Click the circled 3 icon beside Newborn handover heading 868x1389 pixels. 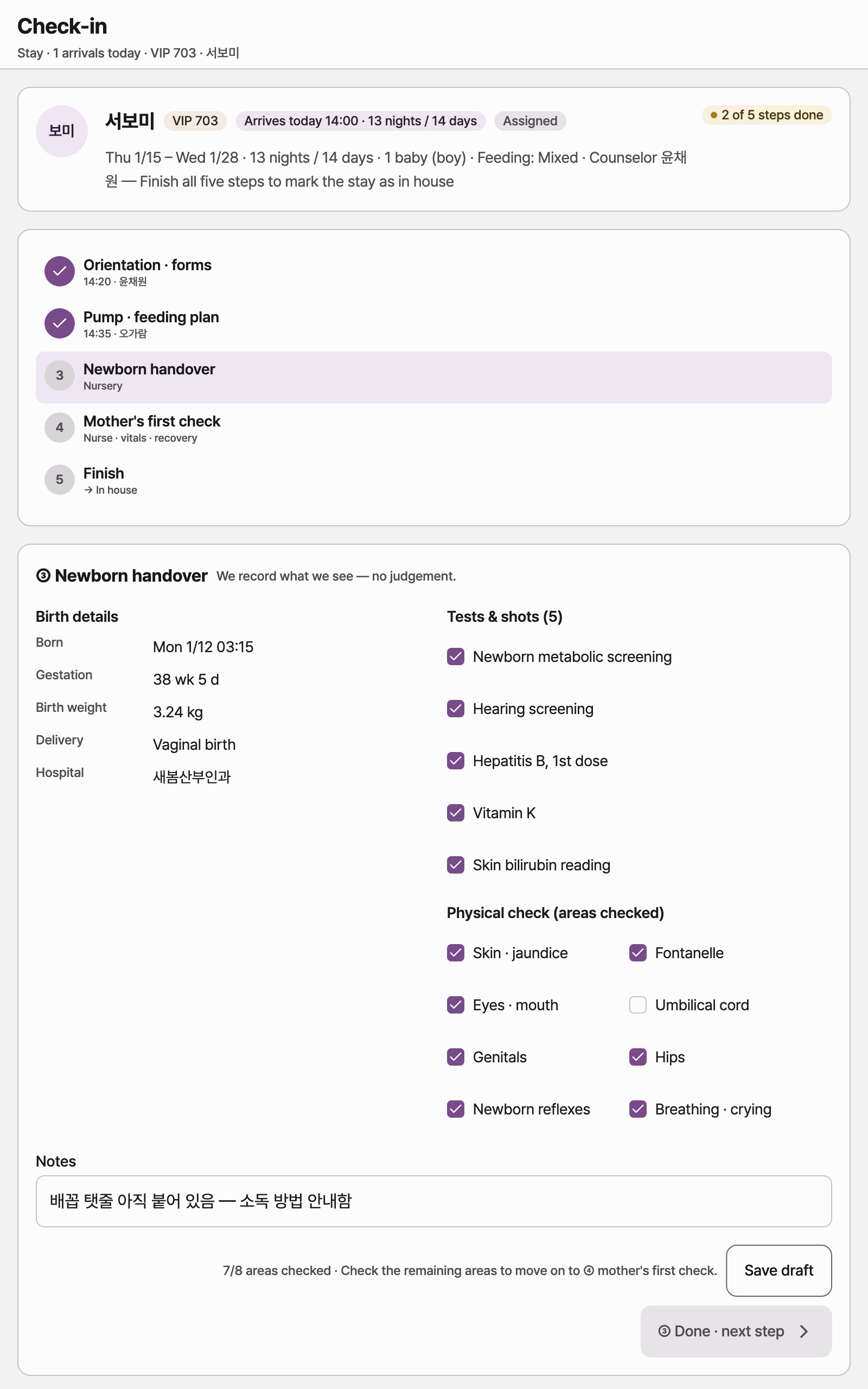[43, 576]
